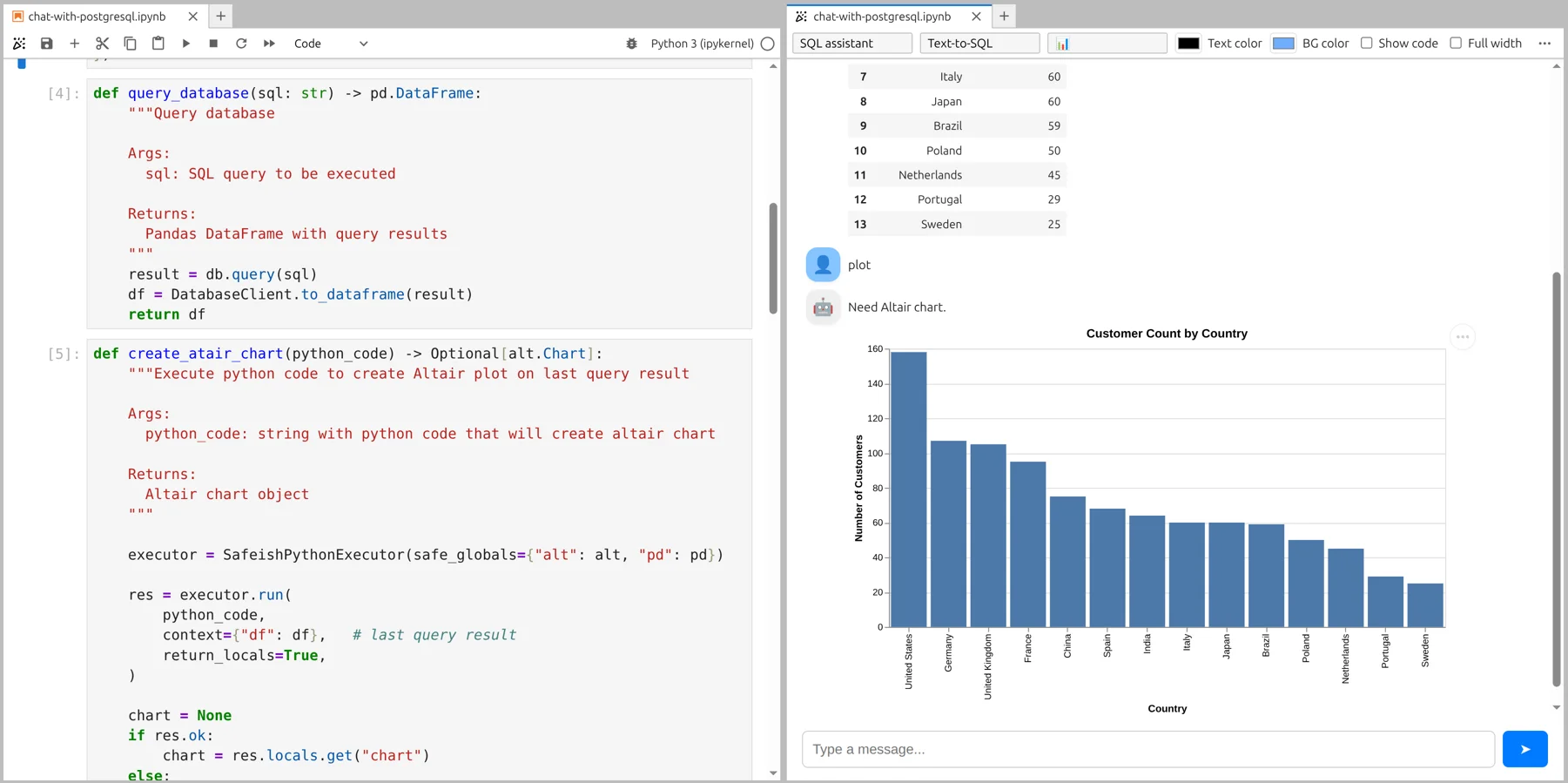Click the Python 3 (ipykernel) kernel name
This screenshot has width=1568, height=783.
coord(702,44)
